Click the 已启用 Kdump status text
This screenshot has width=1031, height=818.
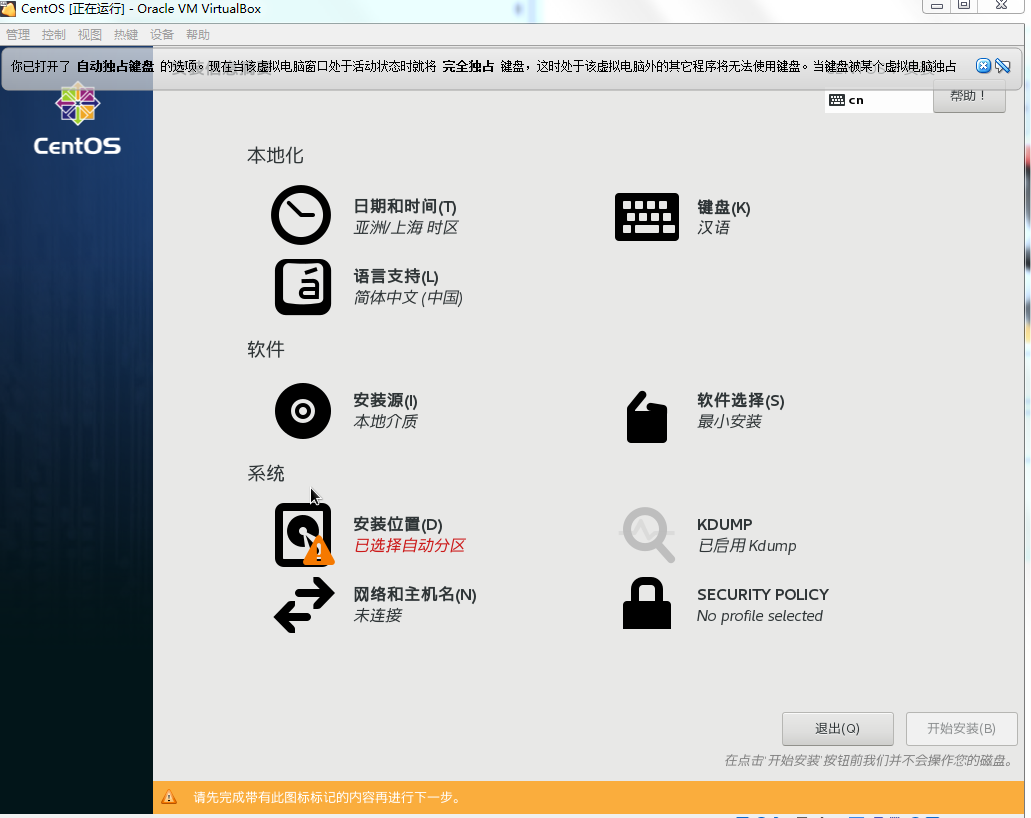747,546
